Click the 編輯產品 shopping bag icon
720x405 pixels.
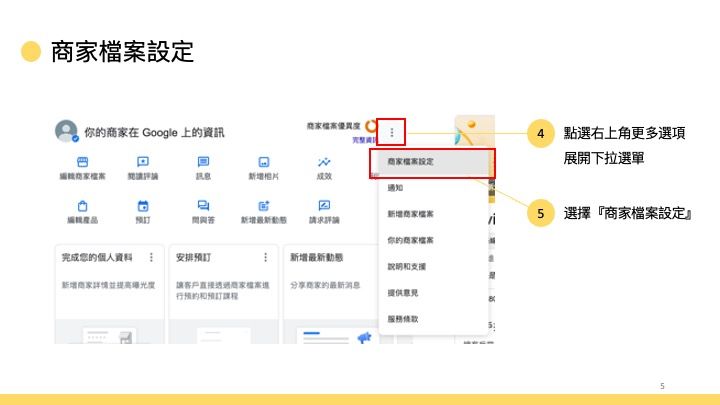pos(83,206)
